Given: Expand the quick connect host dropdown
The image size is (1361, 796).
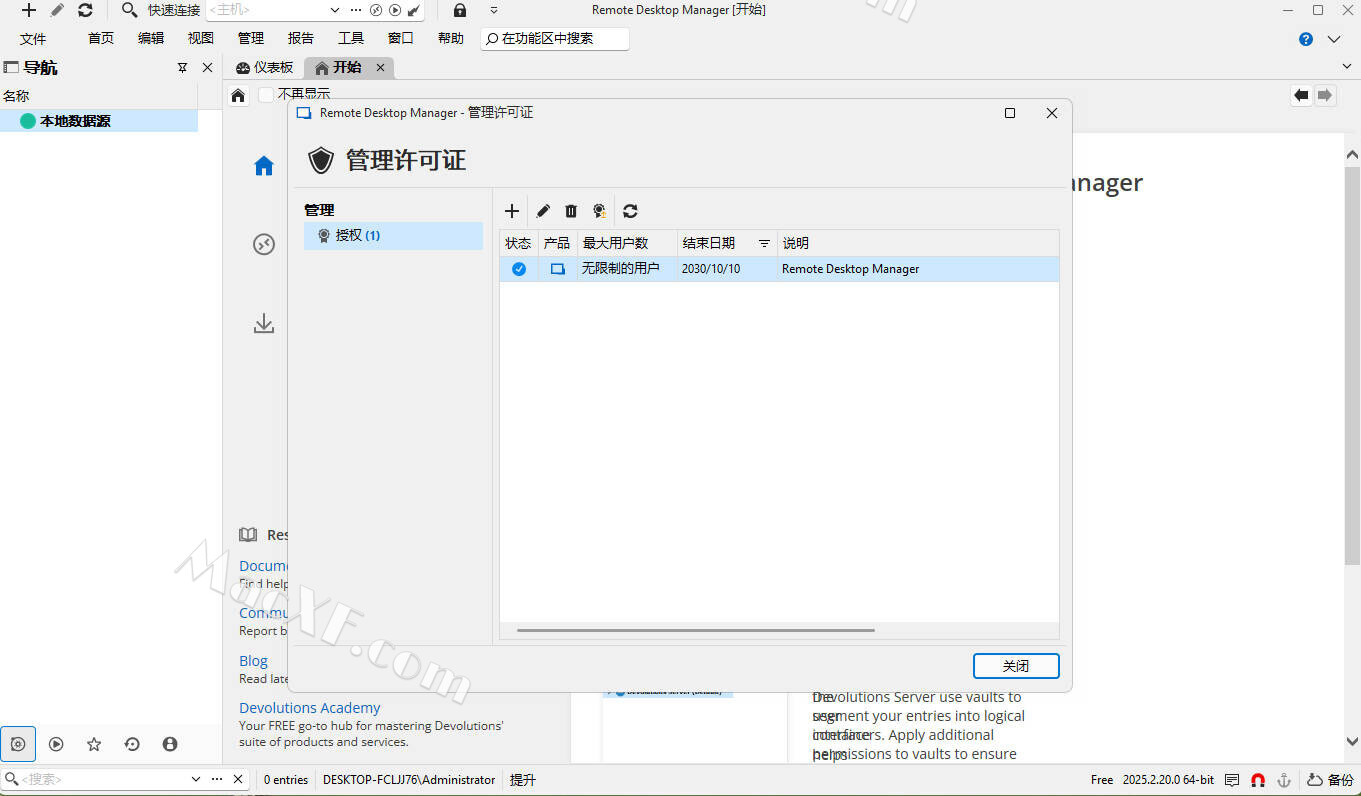Looking at the screenshot, I should (335, 10).
